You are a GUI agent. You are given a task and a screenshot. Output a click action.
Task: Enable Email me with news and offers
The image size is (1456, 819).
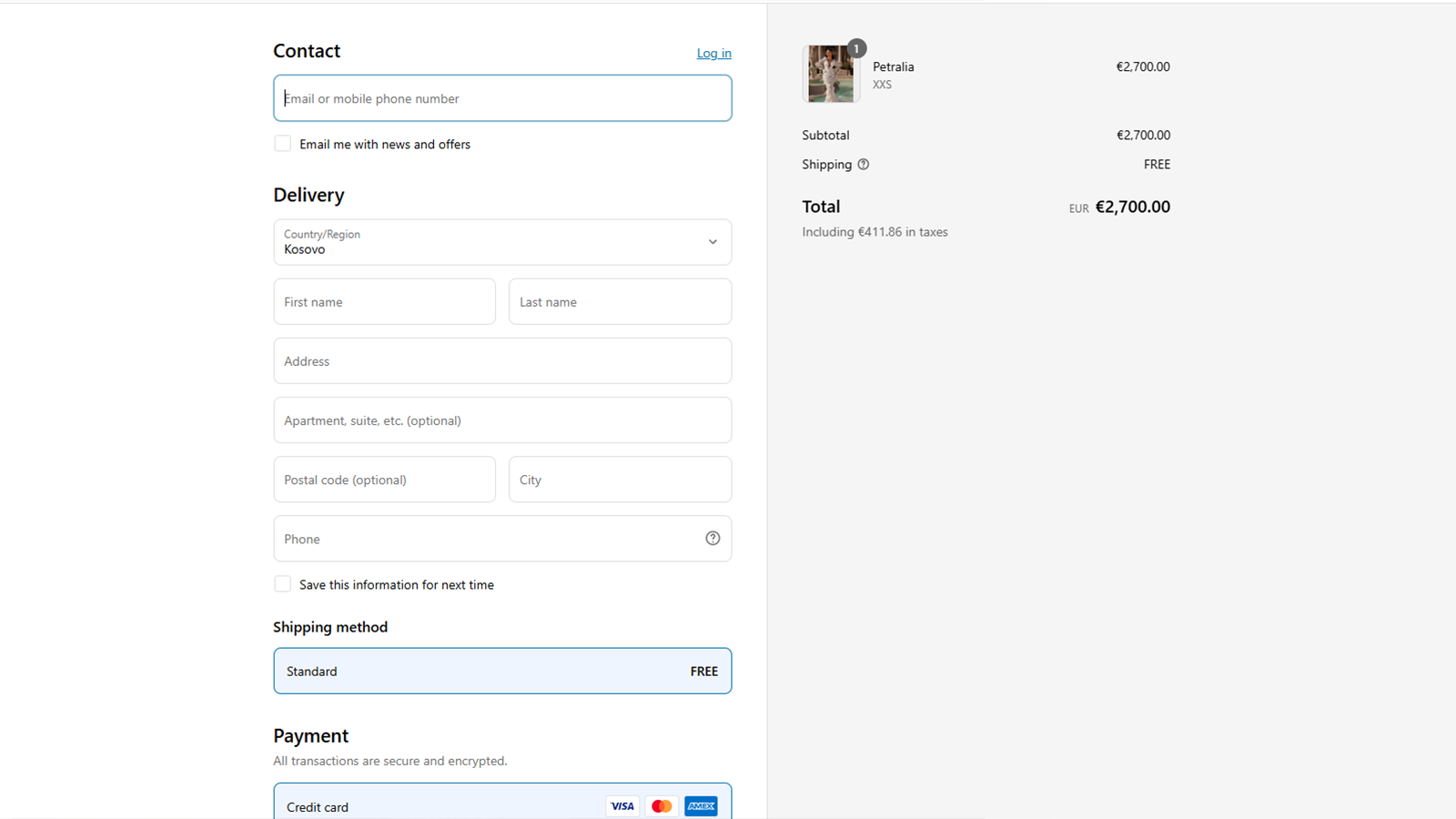point(283,144)
